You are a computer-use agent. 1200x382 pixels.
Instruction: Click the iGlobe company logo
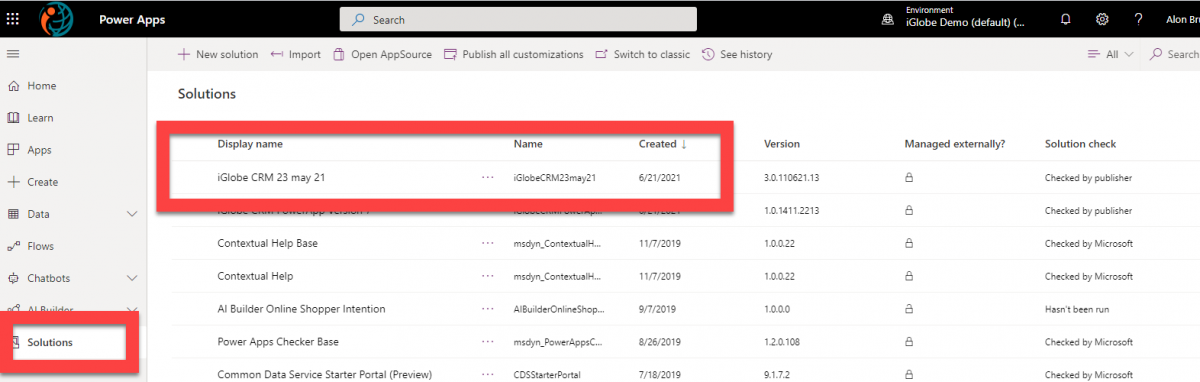pyautogui.click(x=56, y=19)
